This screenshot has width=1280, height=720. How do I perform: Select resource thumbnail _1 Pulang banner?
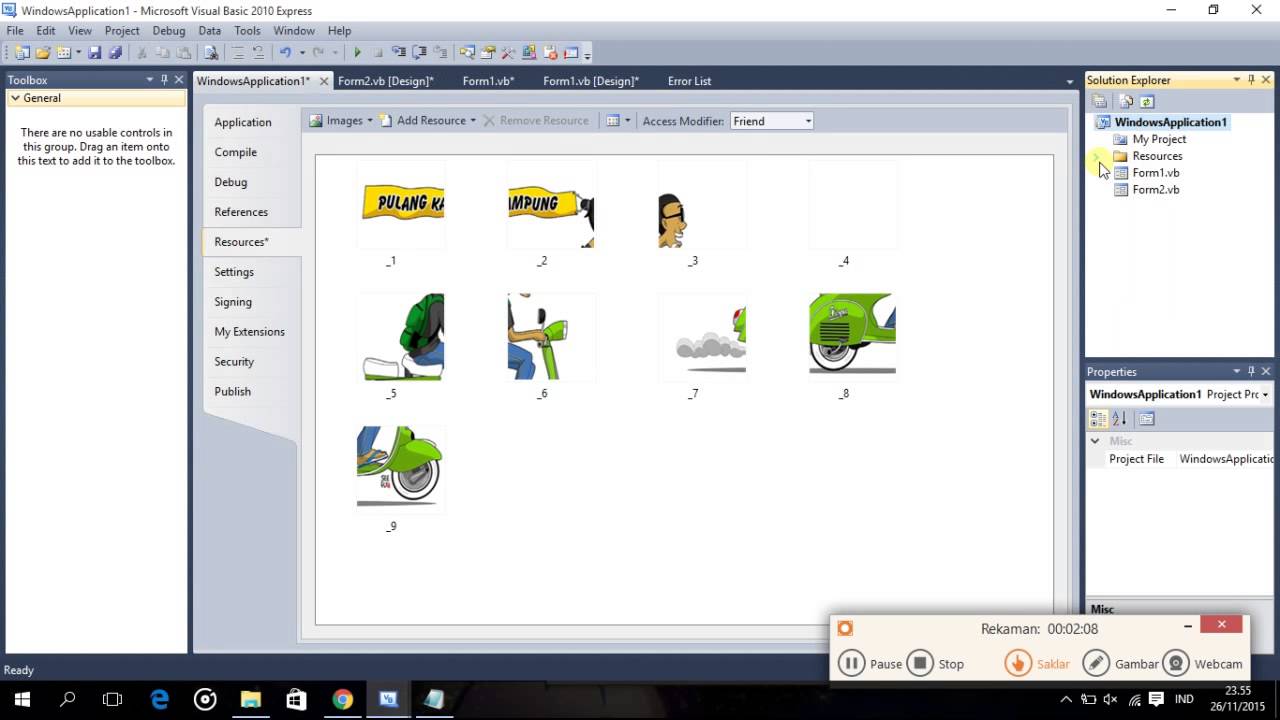[x=401, y=205]
